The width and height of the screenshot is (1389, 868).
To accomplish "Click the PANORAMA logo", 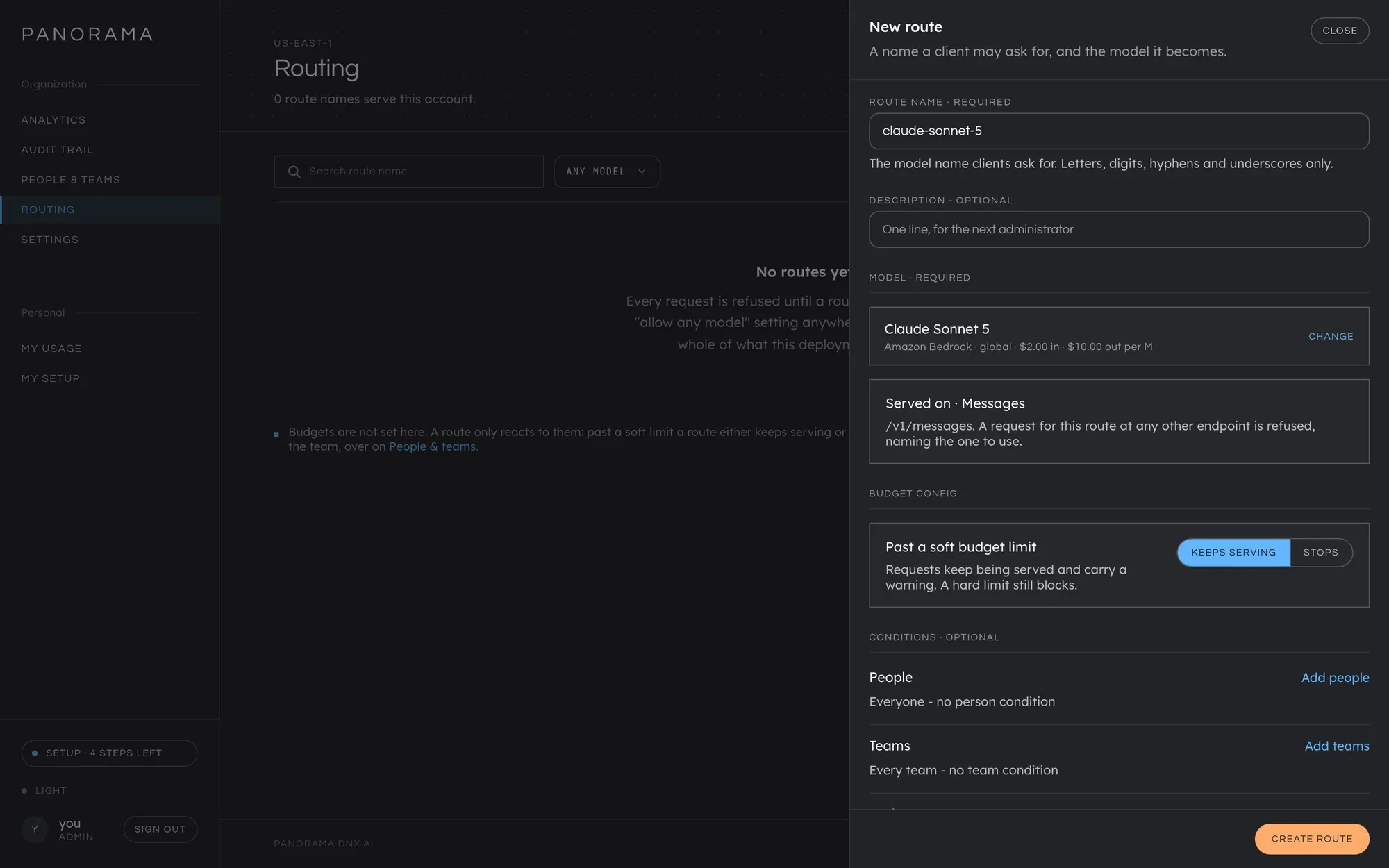I will (x=88, y=34).
